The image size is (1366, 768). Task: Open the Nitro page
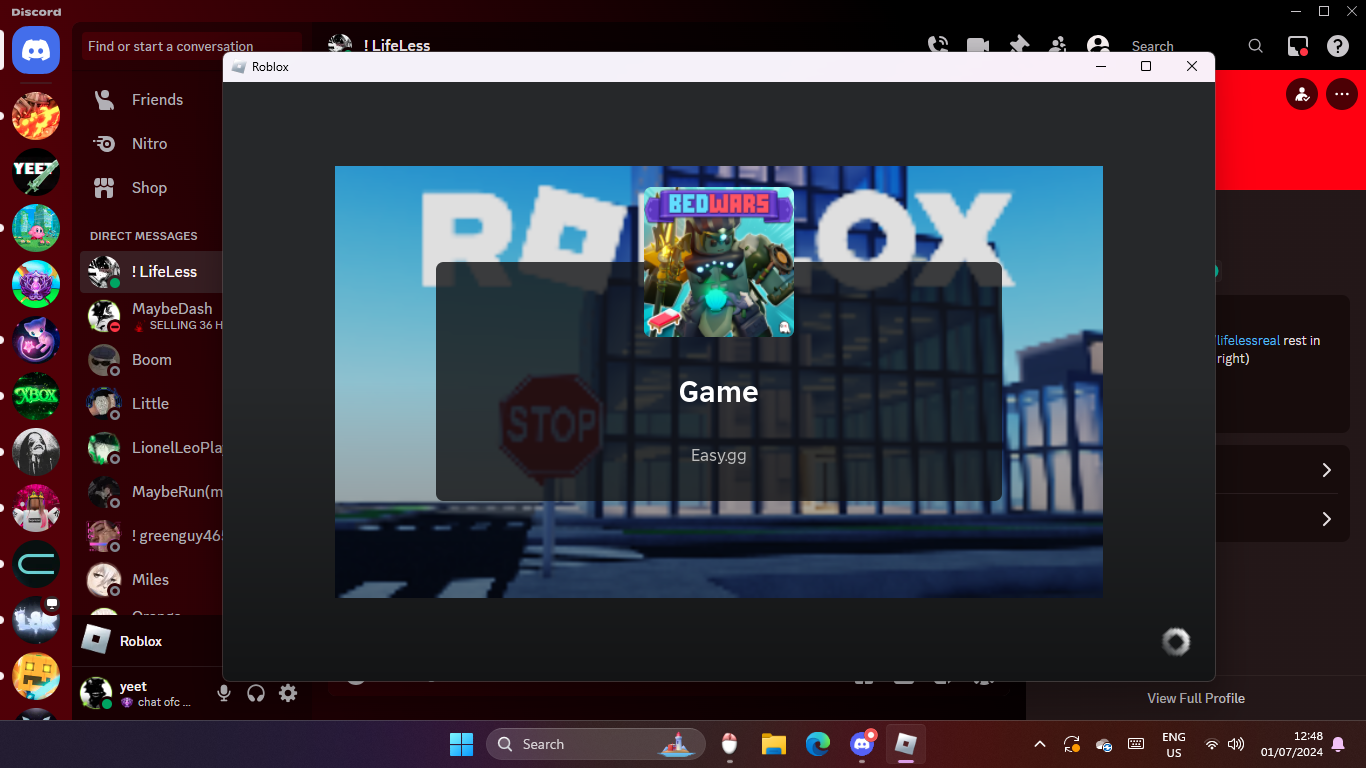pyautogui.click(x=151, y=144)
